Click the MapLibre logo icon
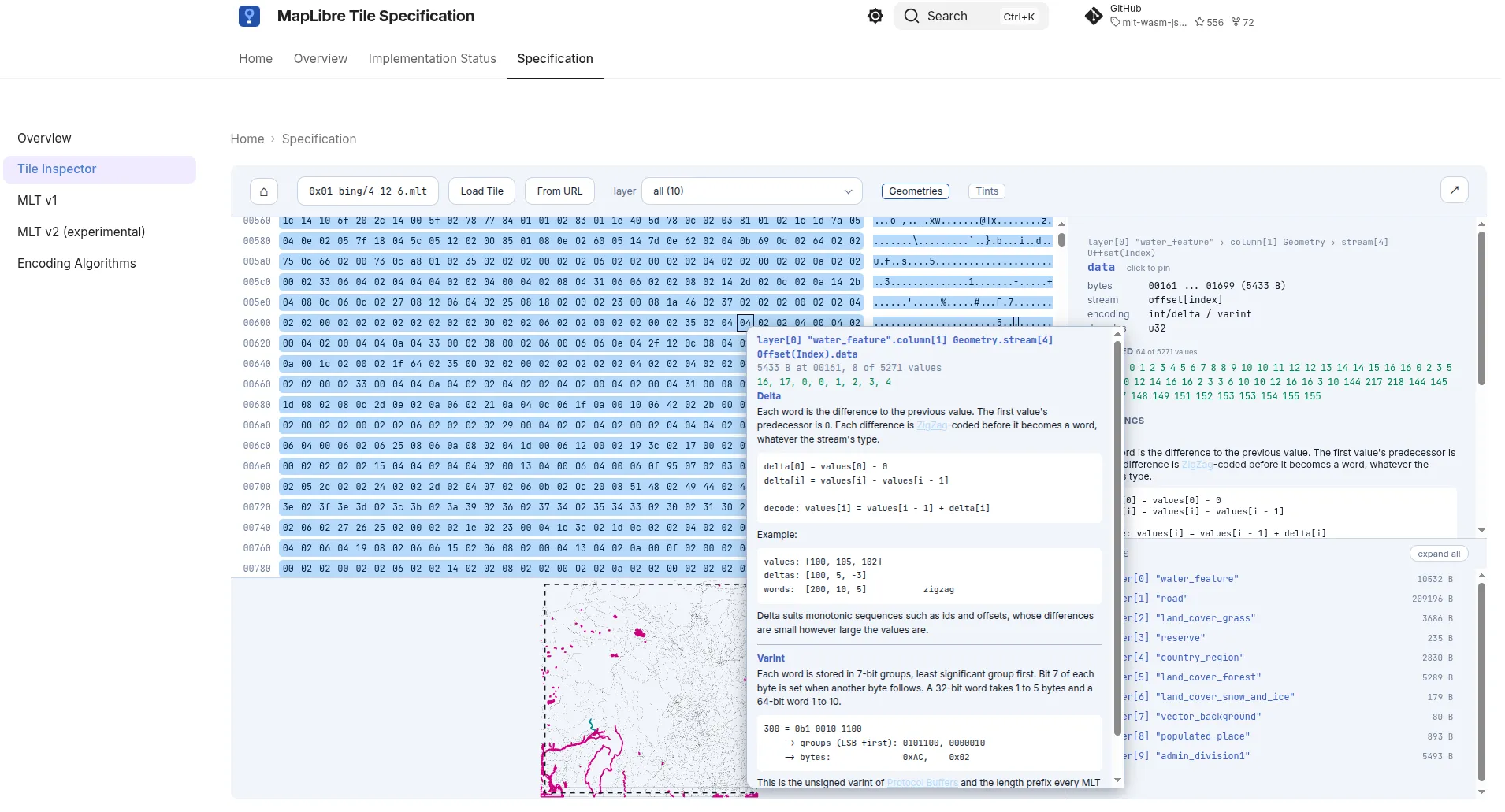Viewport: 1505px width, 812px height. tap(249, 16)
